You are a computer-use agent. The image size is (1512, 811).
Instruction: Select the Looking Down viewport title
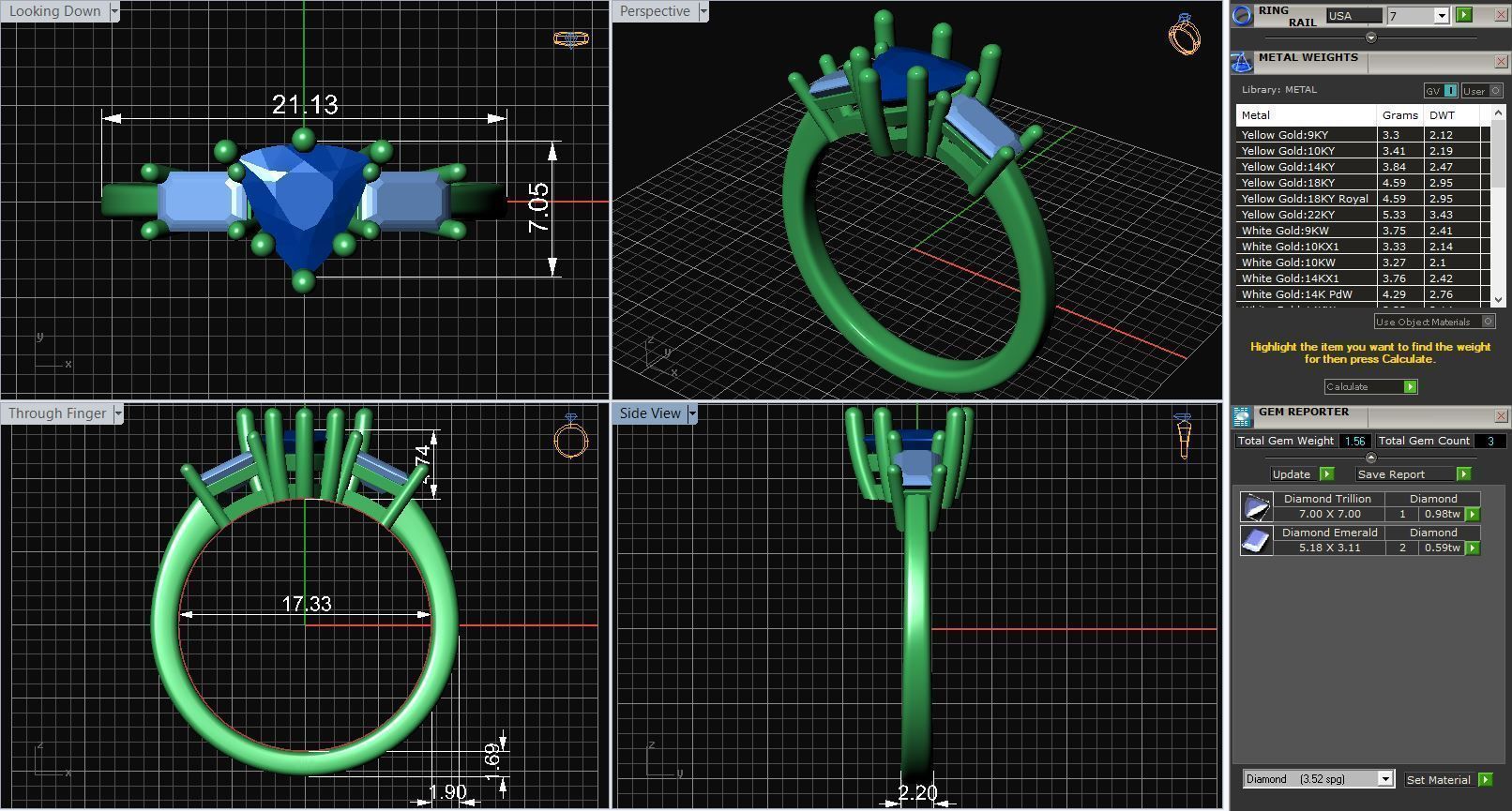click(x=55, y=11)
